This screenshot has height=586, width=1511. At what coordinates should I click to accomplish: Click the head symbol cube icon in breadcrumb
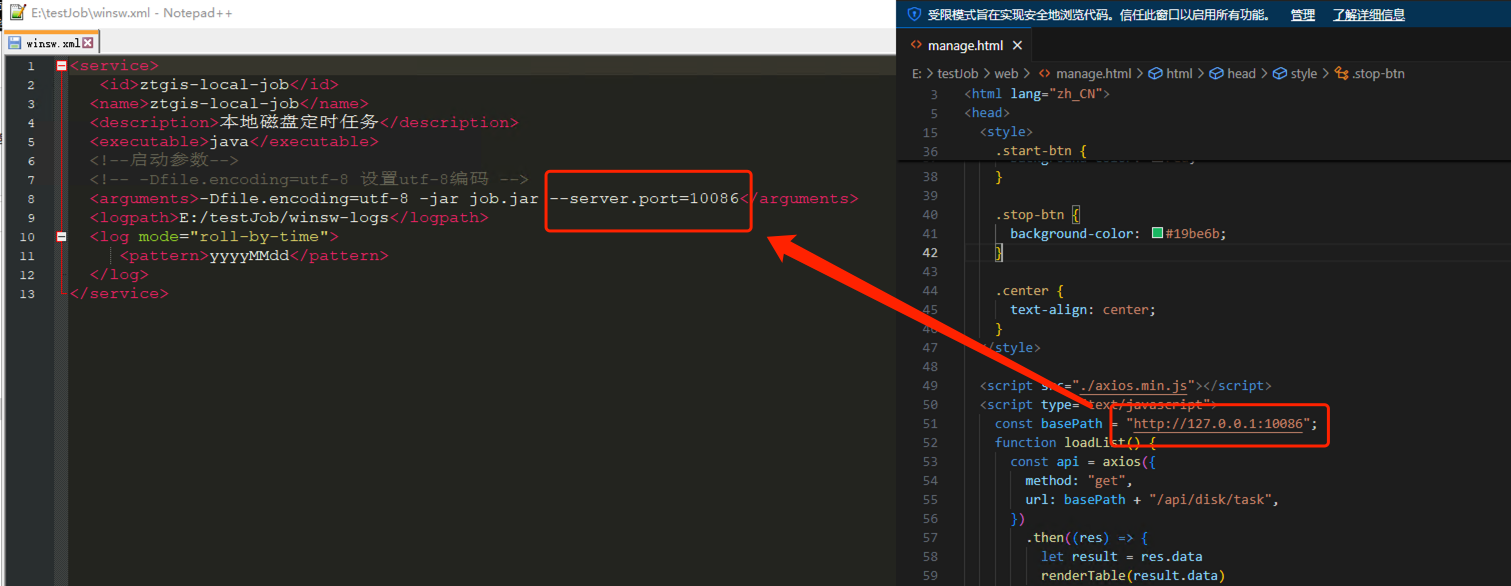coord(1217,74)
